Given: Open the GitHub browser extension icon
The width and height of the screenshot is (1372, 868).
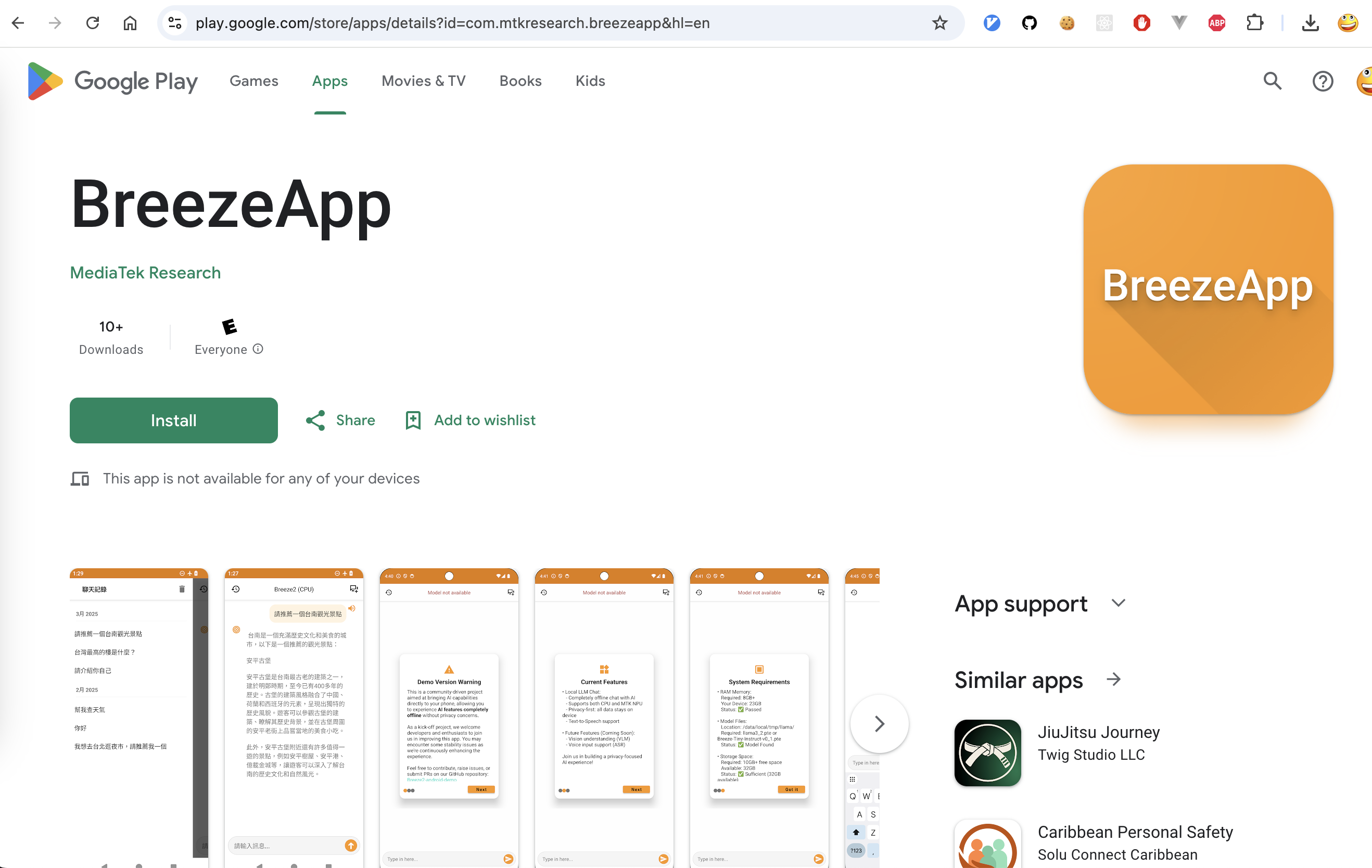Looking at the screenshot, I should tap(1029, 23).
